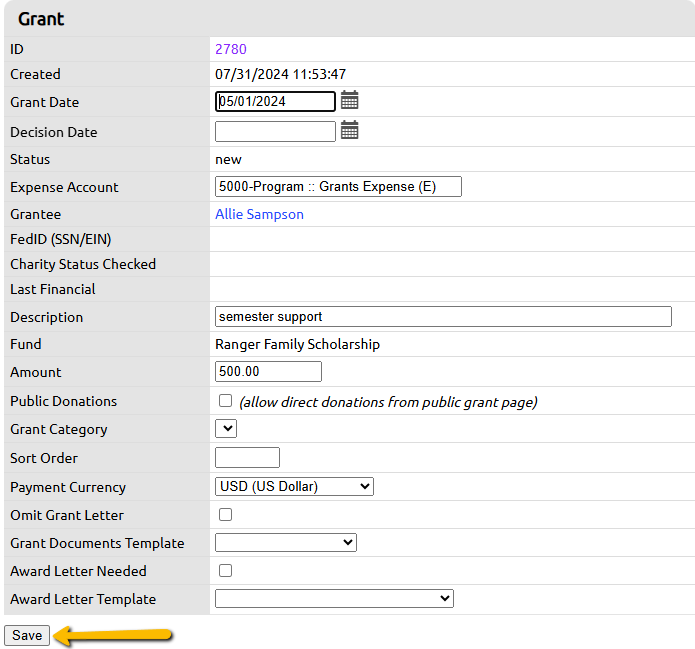Focus the Grant Date input field
Image resolution: width=695 pixels, height=649 pixels.
pyautogui.click(x=275, y=101)
